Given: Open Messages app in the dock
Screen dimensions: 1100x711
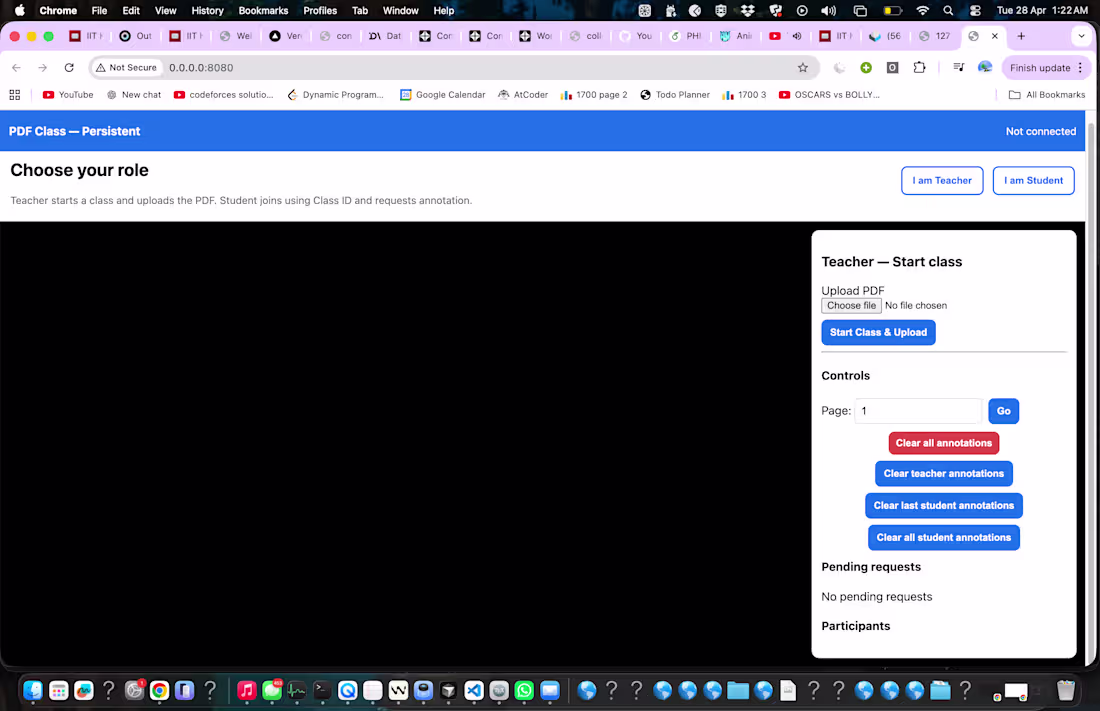Looking at the screenshot, I should pos(272,691).
